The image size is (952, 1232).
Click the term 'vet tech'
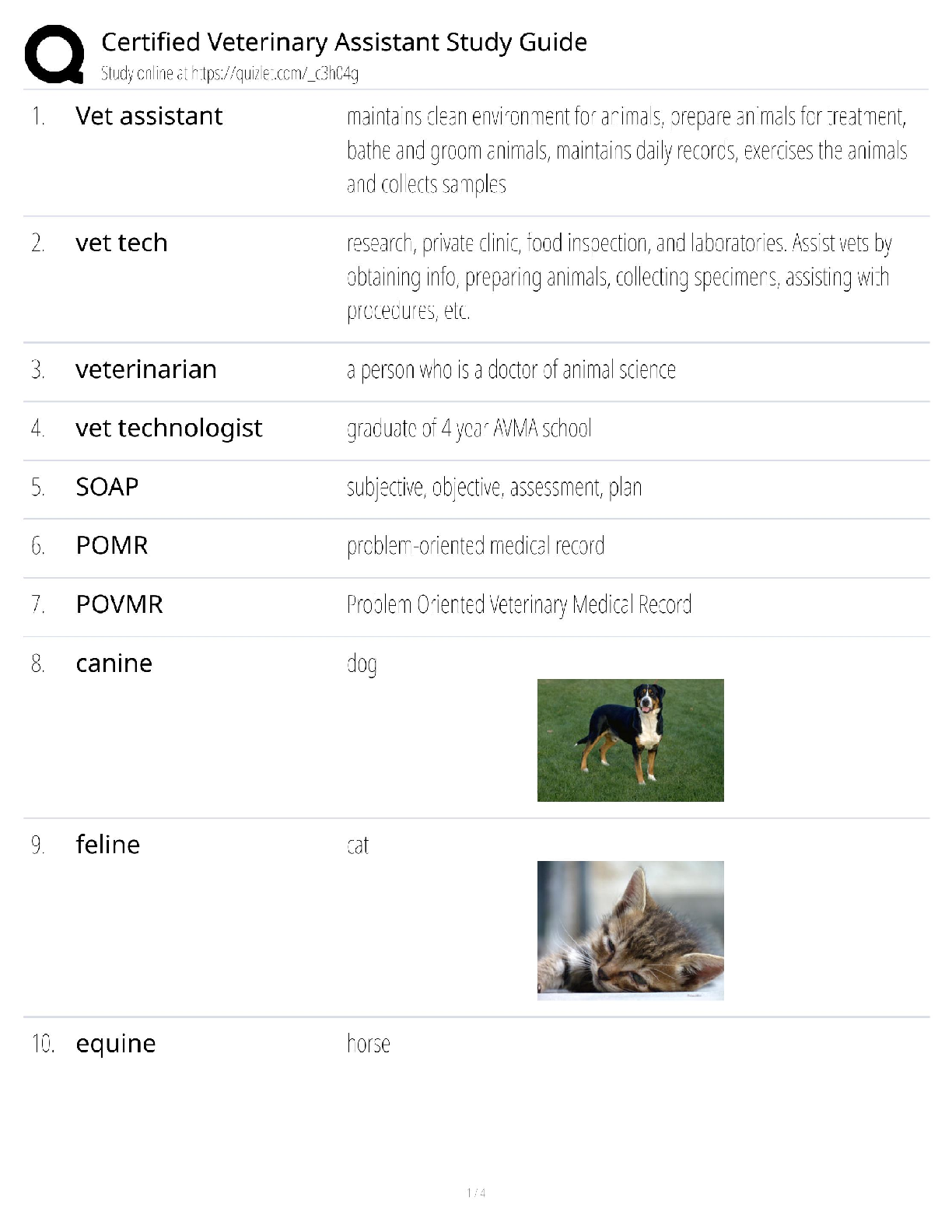[x=121, y=243]
